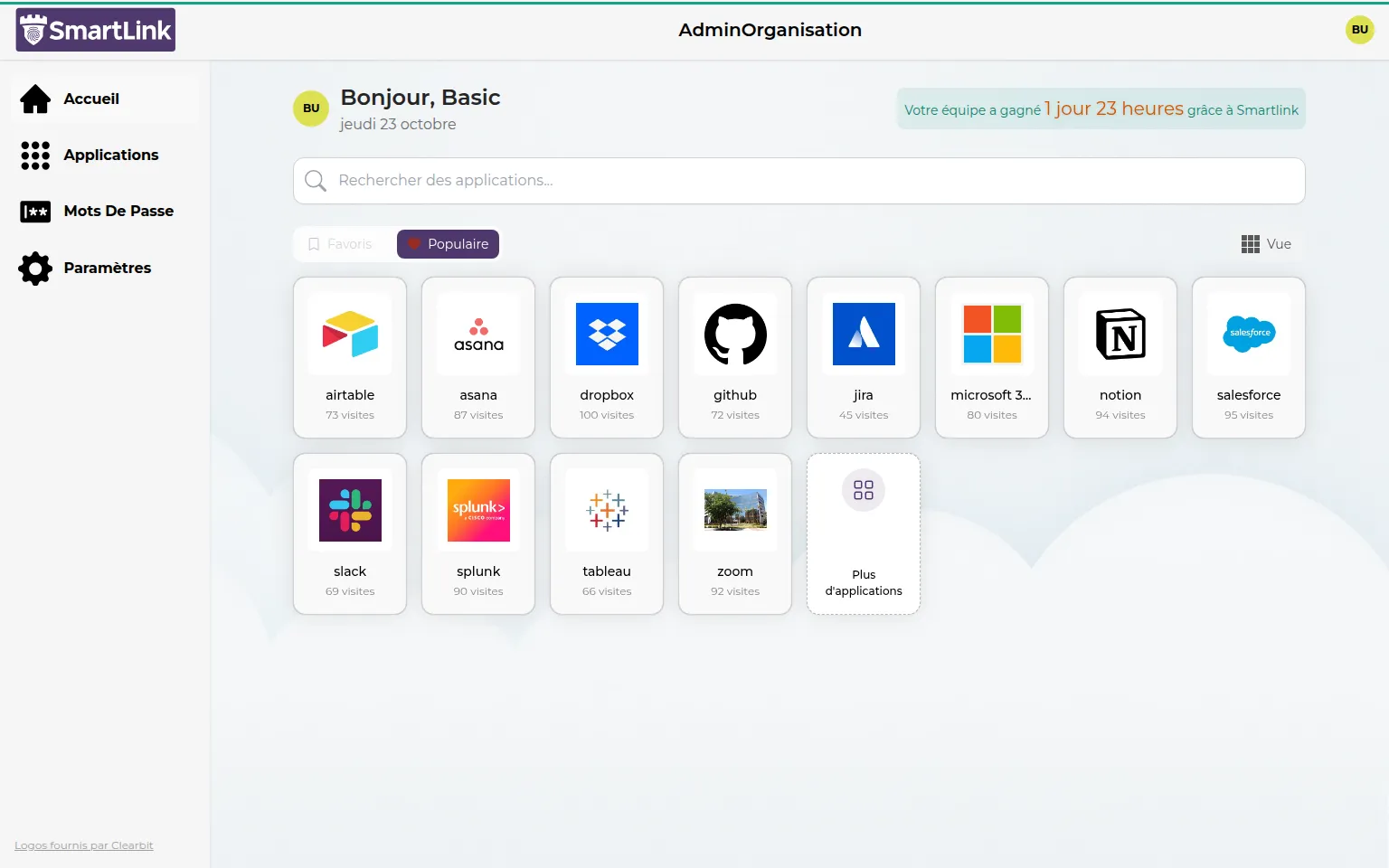Switch to the Favoris tab

[x=341, y=244]
